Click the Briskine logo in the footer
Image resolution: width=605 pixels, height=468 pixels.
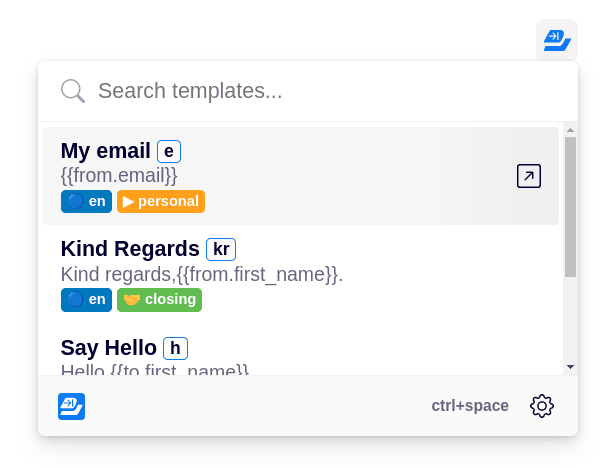[x=71, y=406]
